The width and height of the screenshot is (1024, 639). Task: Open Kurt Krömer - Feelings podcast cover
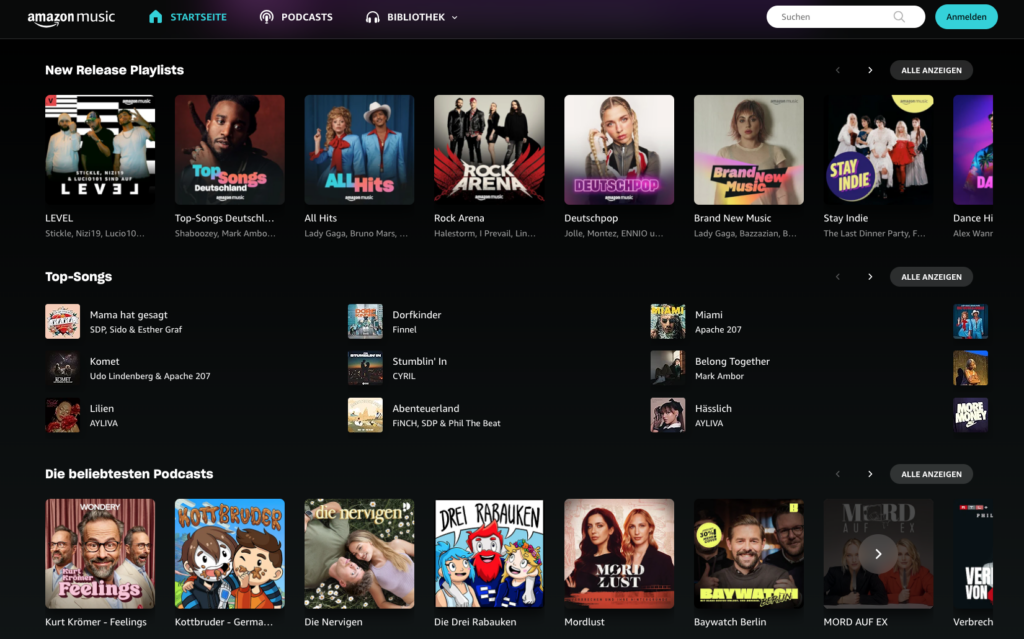100,554
